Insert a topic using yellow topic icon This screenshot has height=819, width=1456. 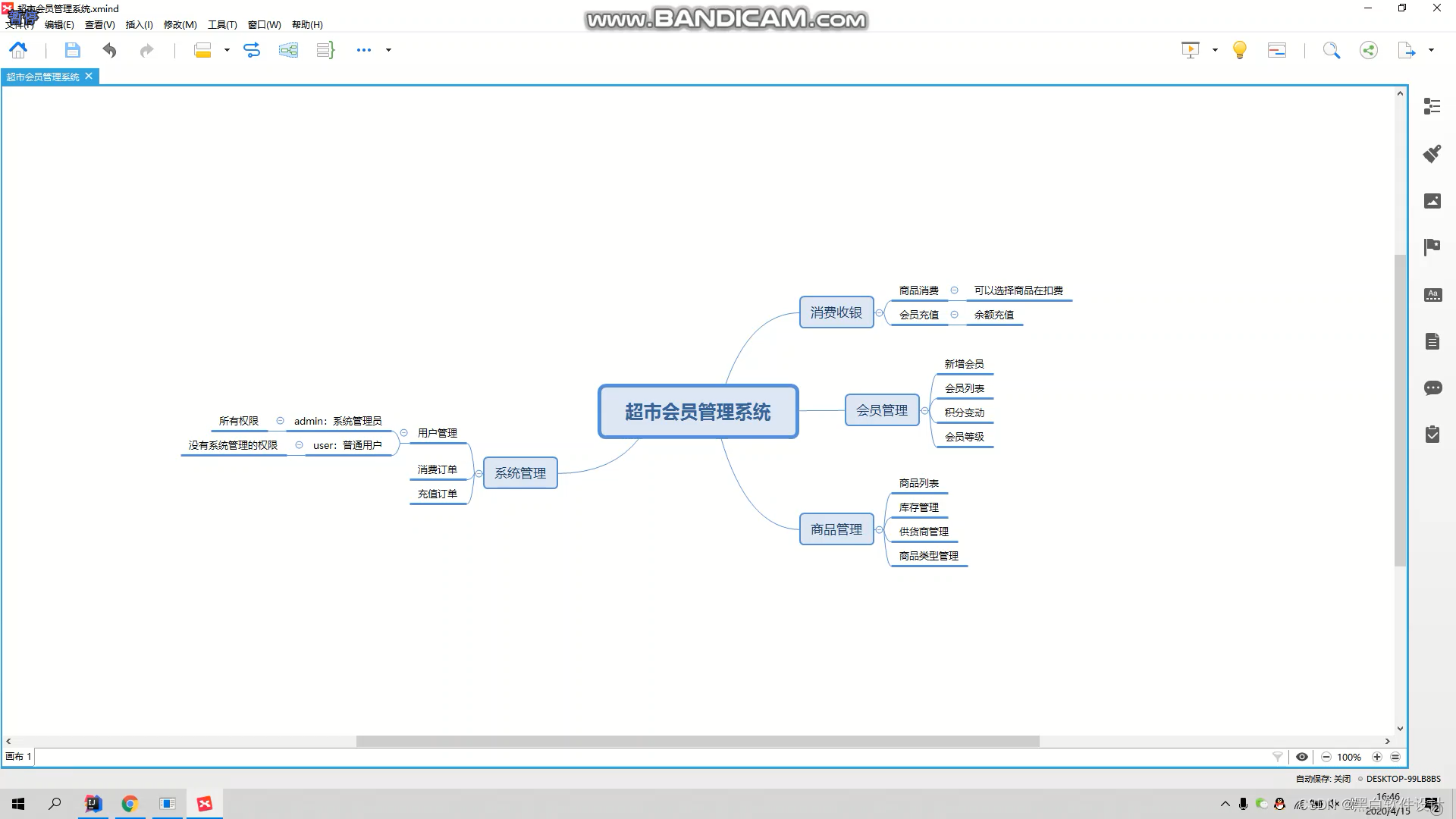202,50
